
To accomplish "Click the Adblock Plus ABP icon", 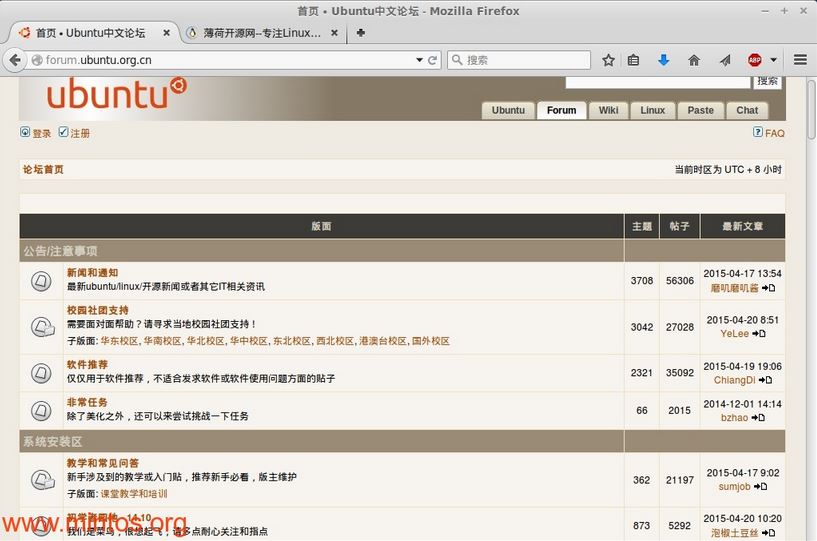I will [x=755, y=60].
